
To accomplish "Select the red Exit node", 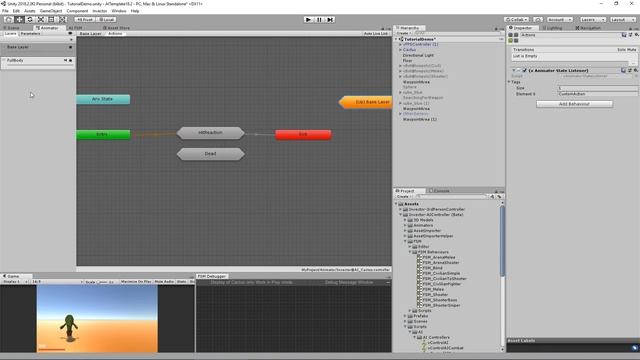I will [303, 134].
